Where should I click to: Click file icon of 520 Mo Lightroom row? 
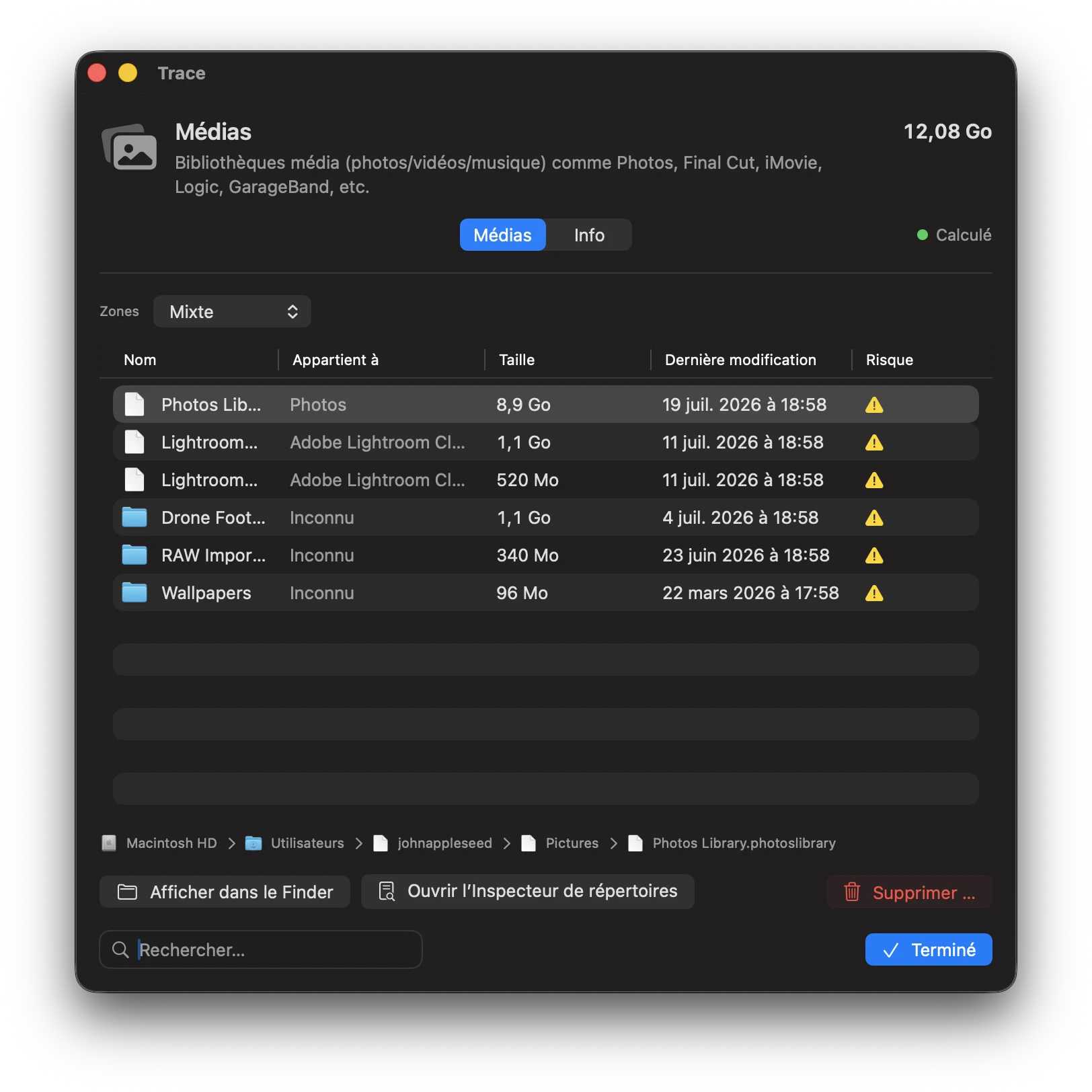134,479
